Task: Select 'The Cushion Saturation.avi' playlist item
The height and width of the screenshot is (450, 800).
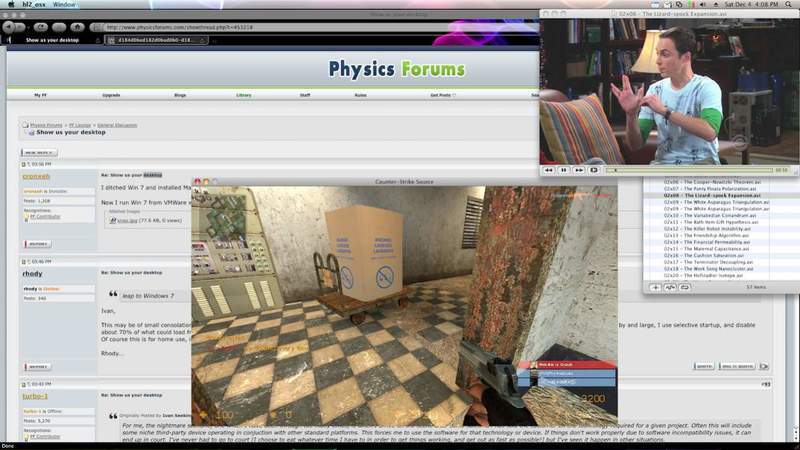Action: click(704, 255)
